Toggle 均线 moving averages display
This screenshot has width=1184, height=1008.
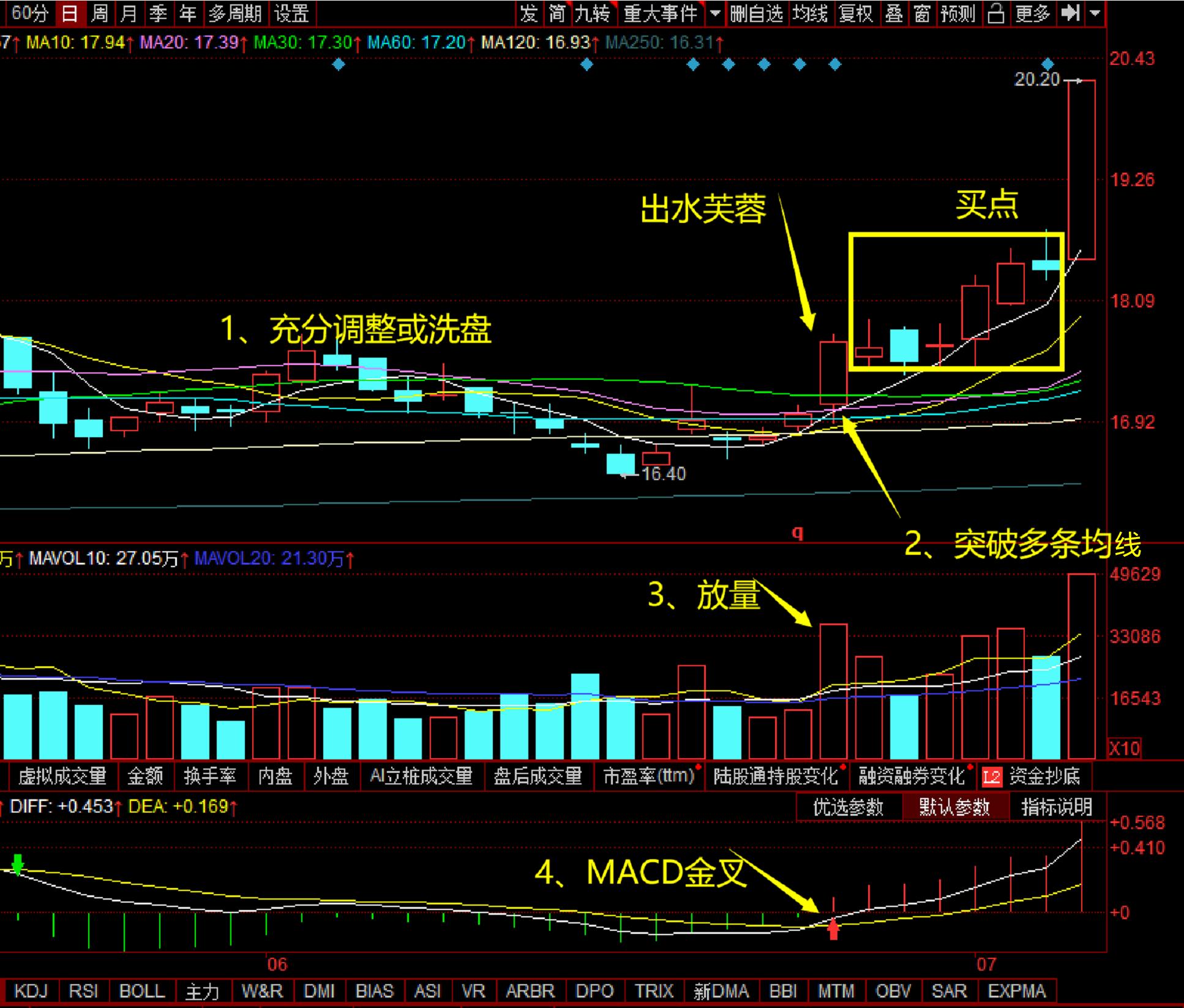(x=810, y=13)
